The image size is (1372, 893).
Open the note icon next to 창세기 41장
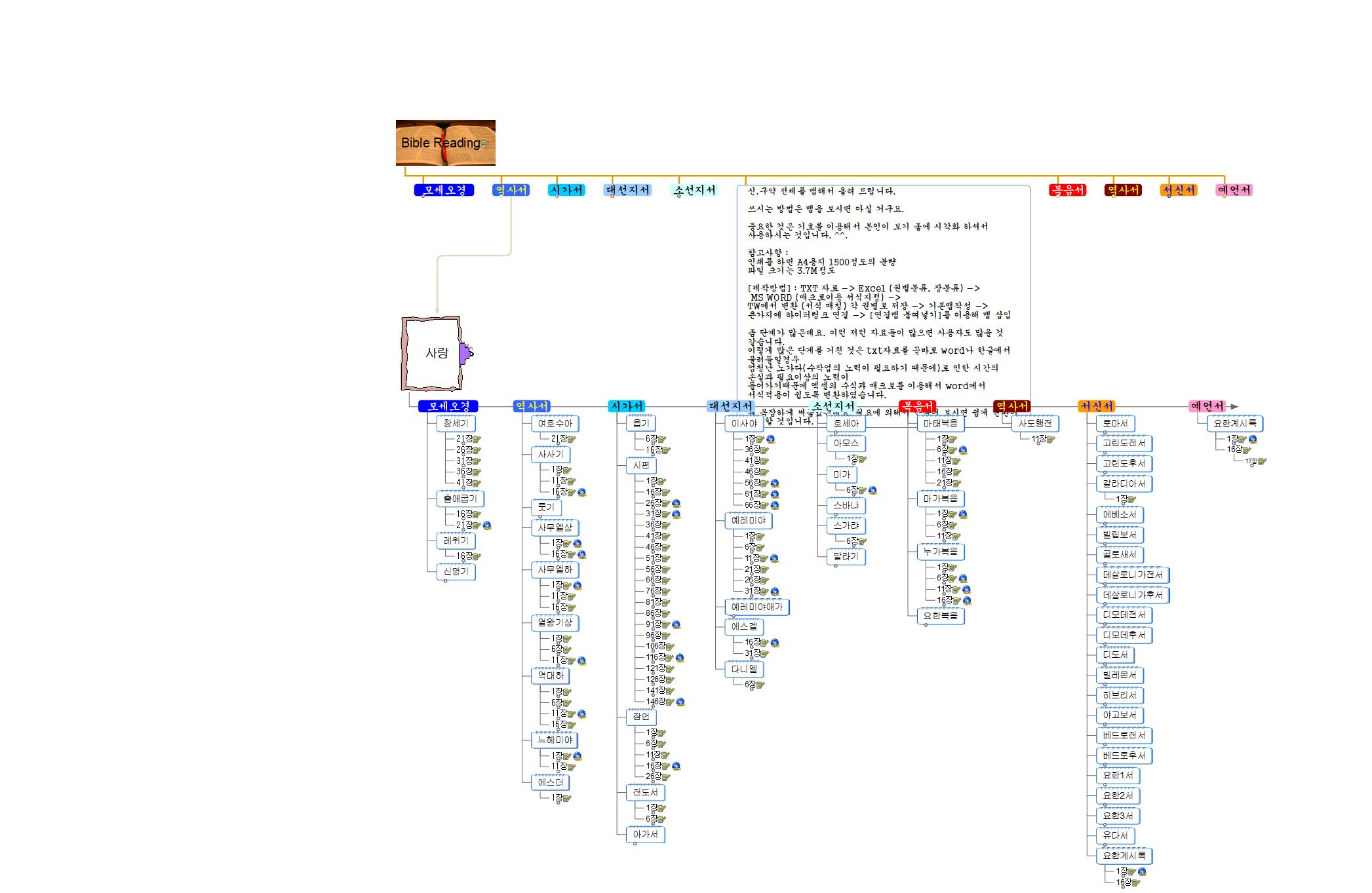click(x=477, y=483)
